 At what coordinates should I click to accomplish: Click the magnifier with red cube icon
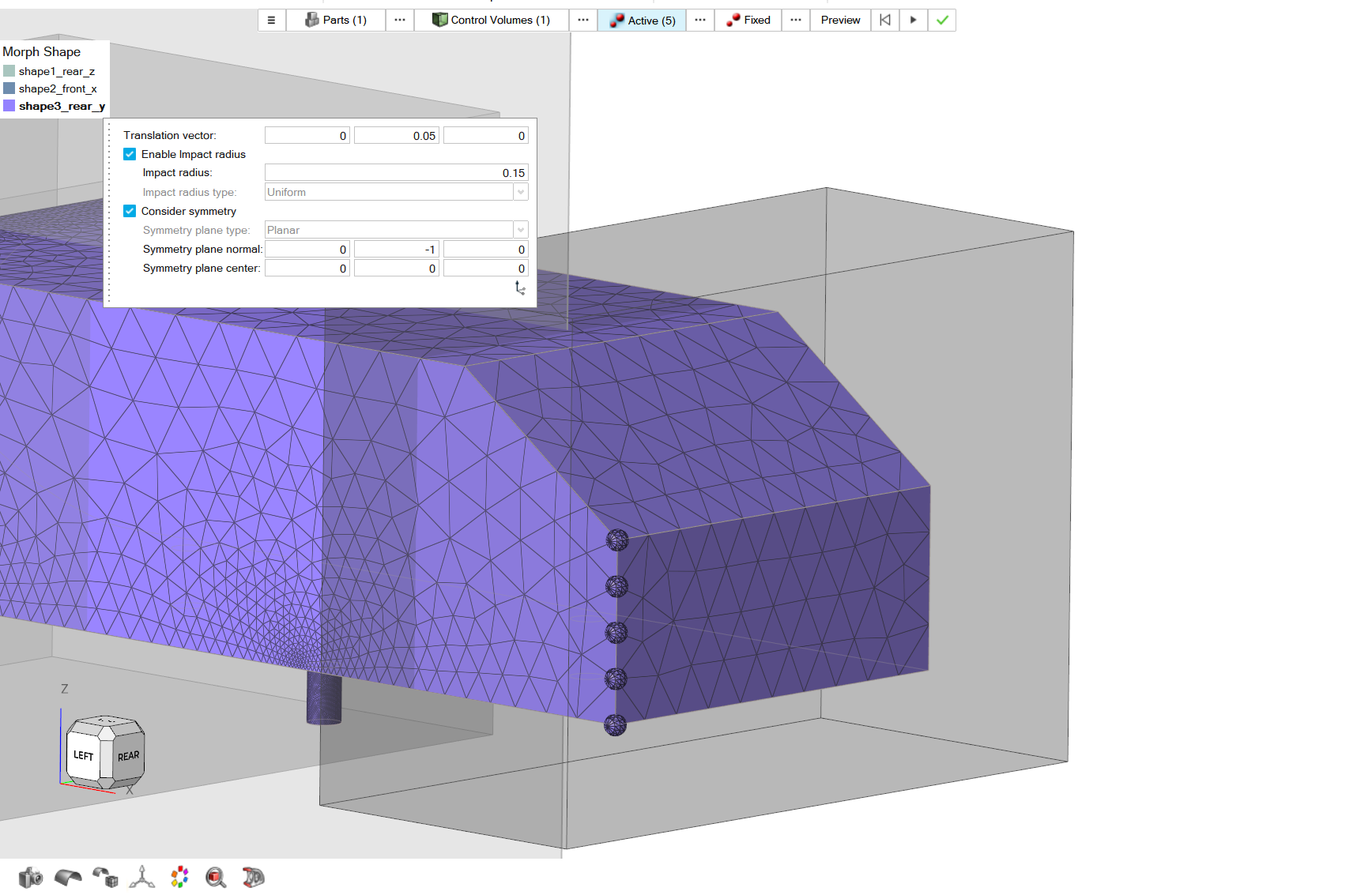[216, 877]
